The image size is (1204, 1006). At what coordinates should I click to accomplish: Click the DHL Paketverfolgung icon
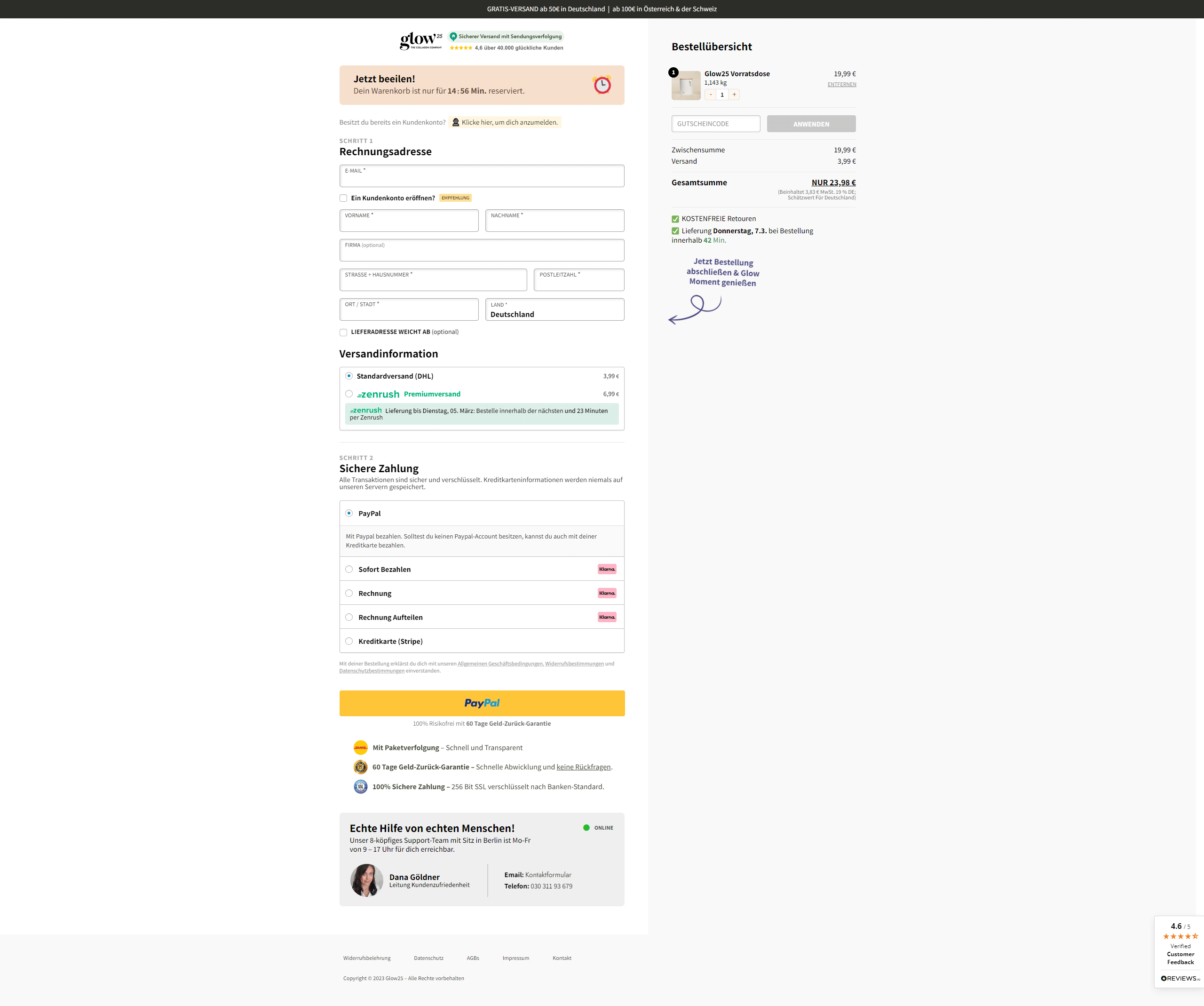click(x=361, y=747)
